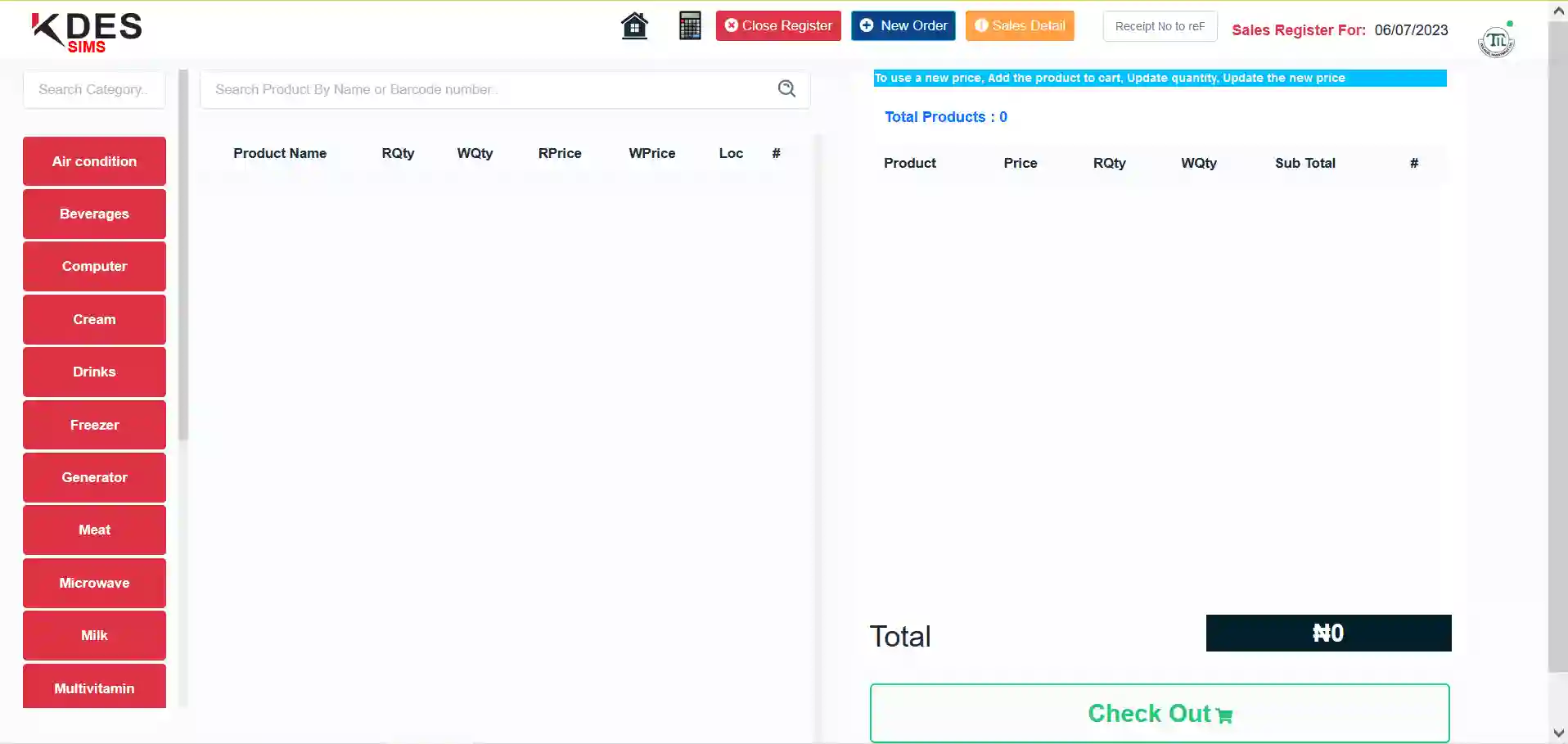This screenshot has height=744, width=1568.
Task: Click the product search magnifier icon
Action: [x=786, y=88]
